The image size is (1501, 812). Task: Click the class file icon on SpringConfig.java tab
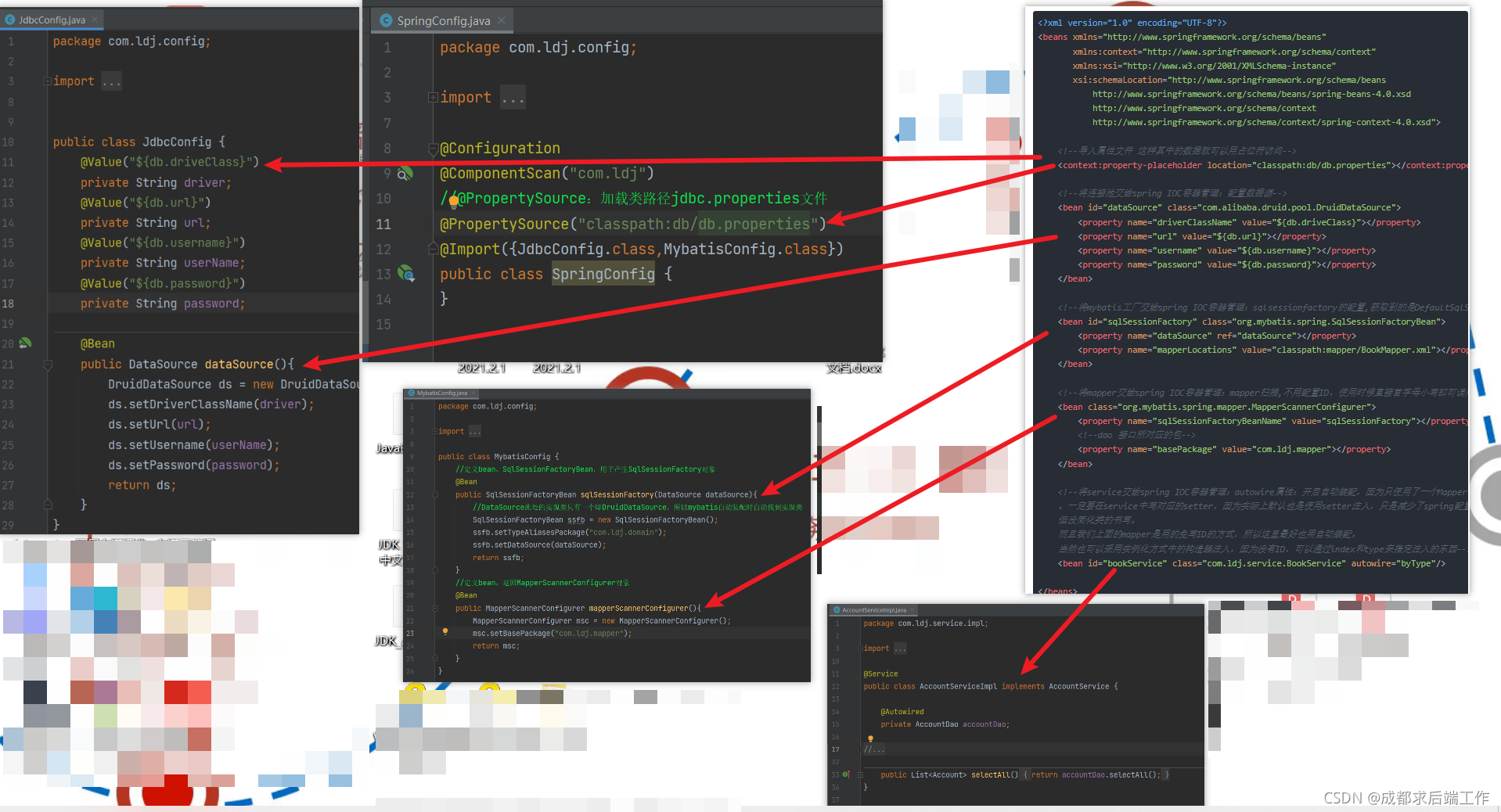(x=386, y=21)
